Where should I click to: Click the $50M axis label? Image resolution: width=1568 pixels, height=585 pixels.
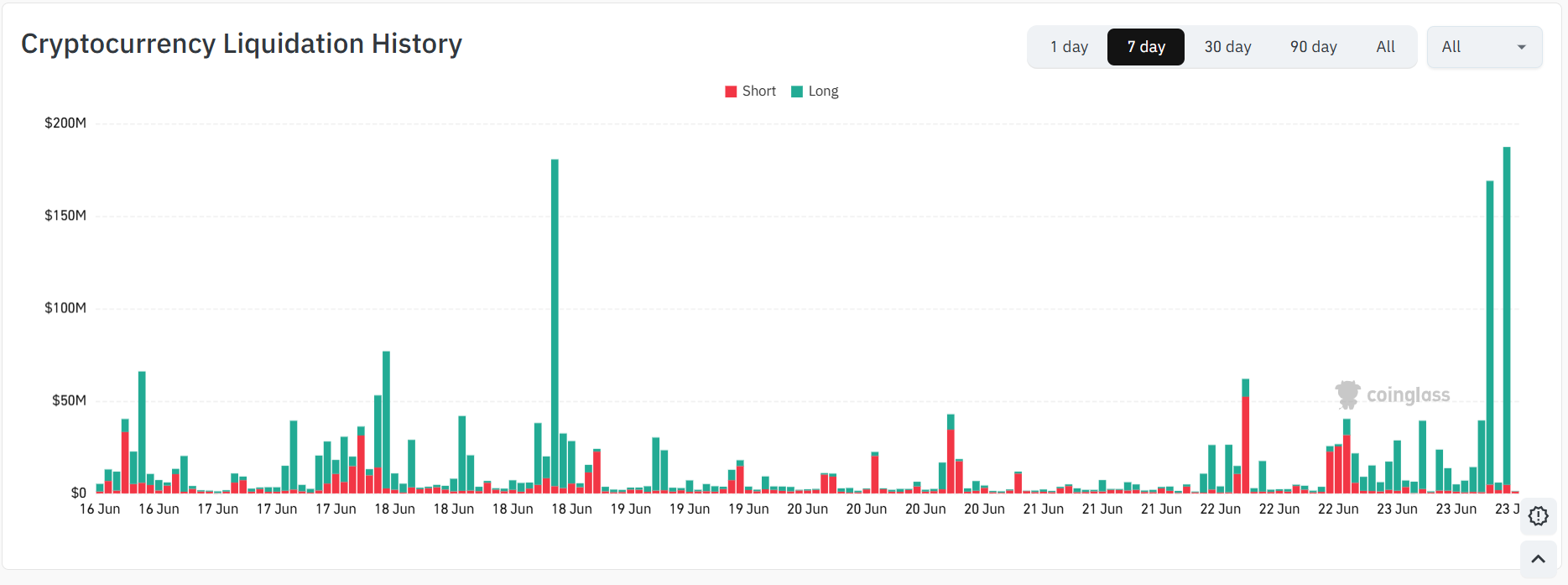point(69,400)
